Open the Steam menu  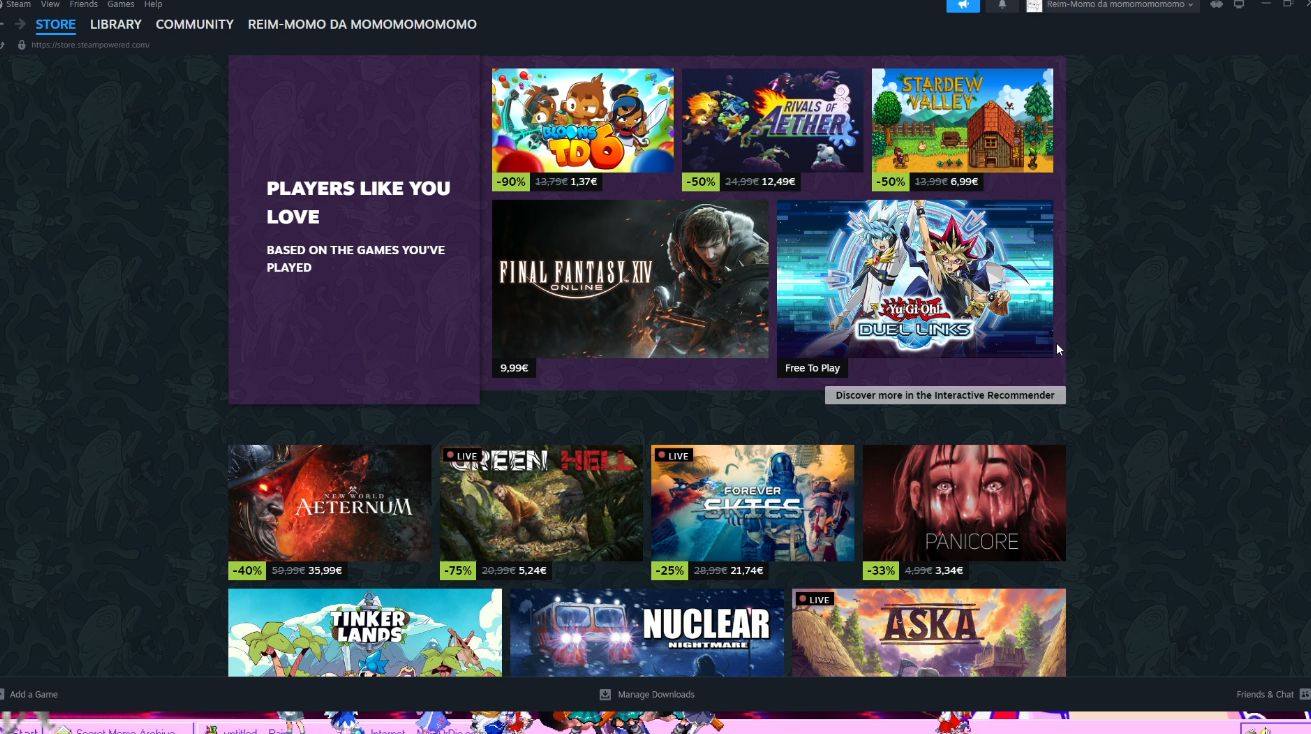click(x=18, y=4)
